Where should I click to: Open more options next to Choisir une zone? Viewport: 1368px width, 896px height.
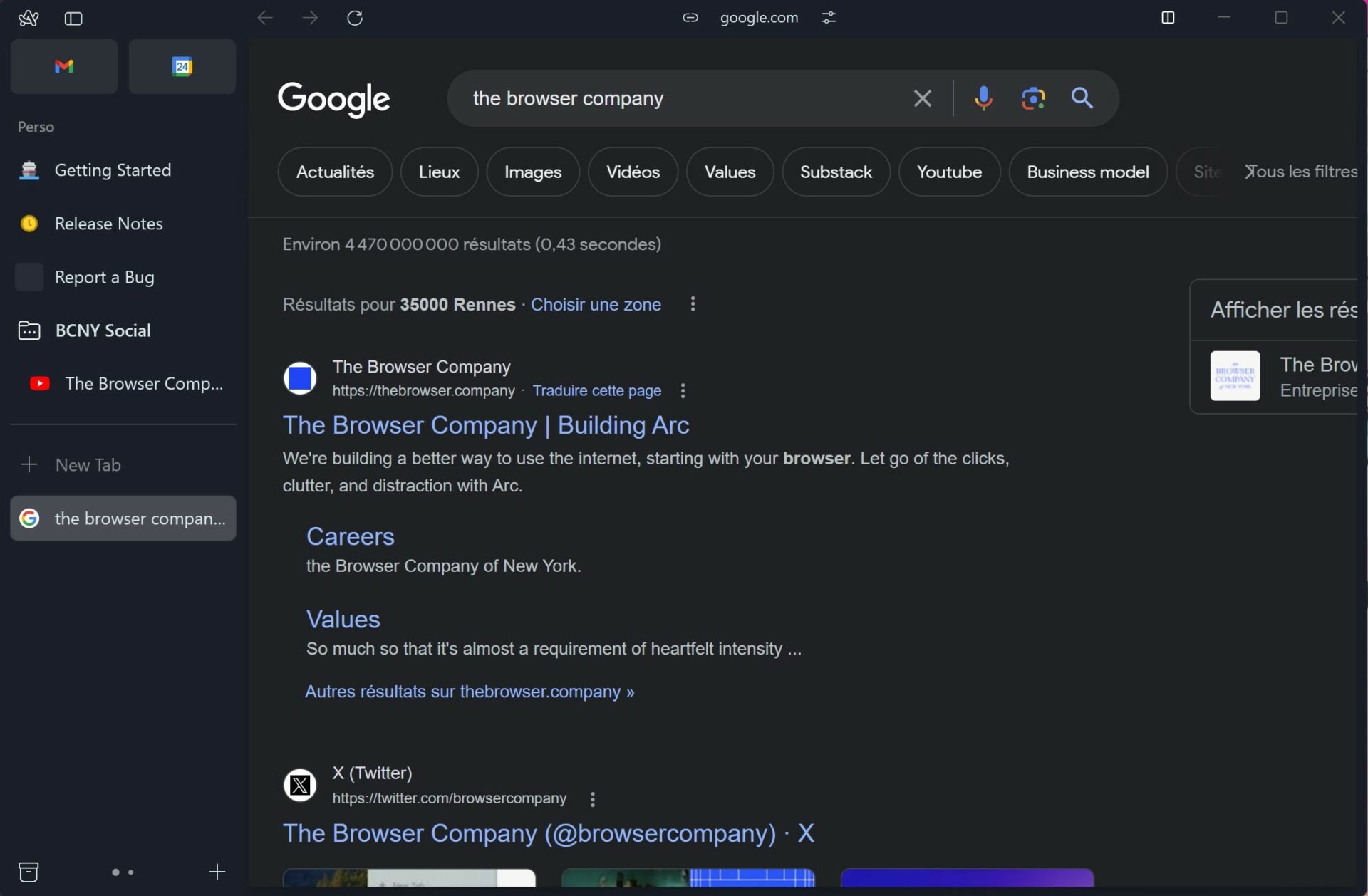pyautogui.click(x=693, y=304)
